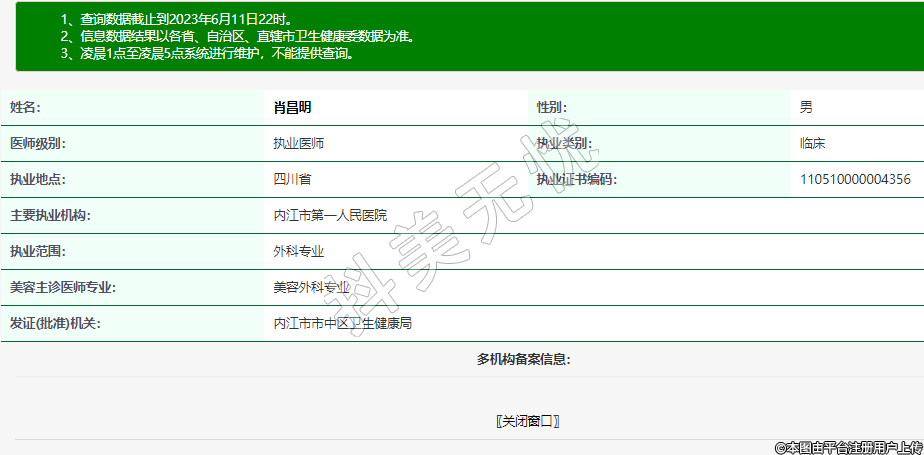Click the 姓名 field label
Image resolution: width=924 pixels, height=455 pixels.
point(25,107)
